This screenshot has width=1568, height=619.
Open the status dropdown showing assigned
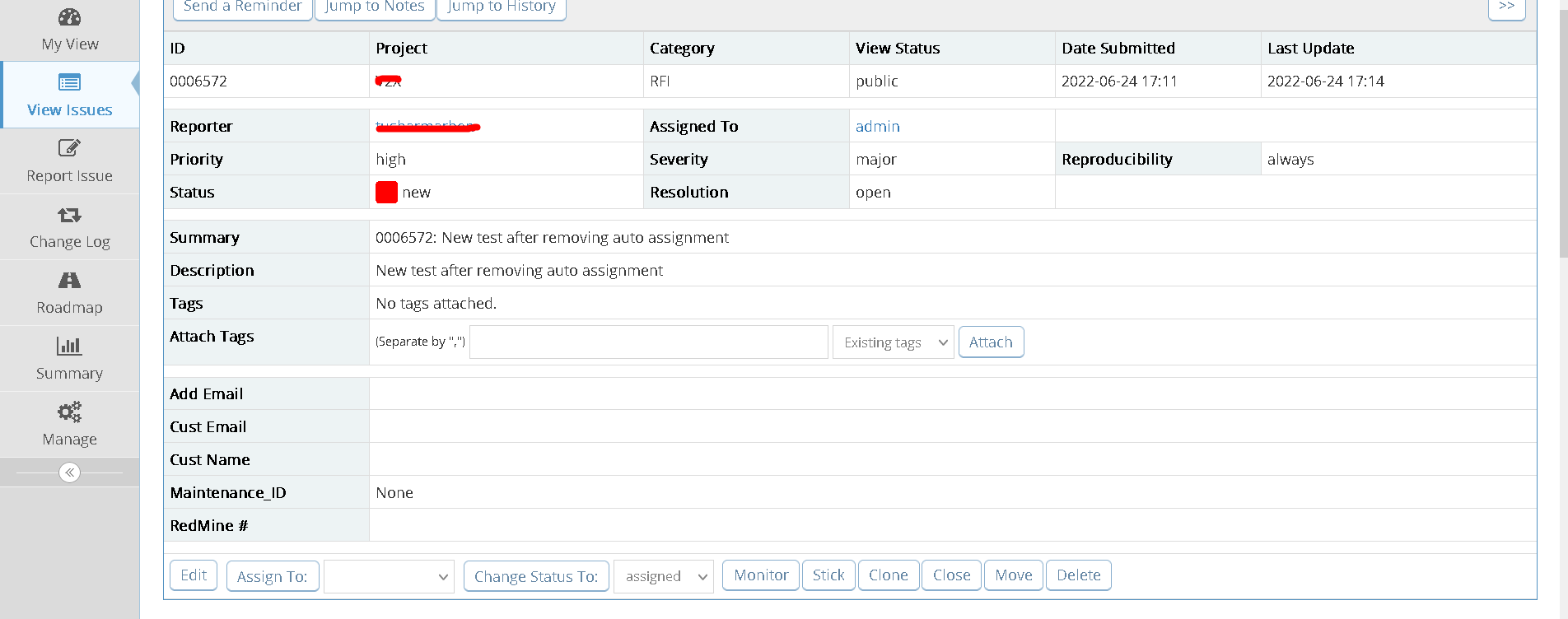point(664,576)
